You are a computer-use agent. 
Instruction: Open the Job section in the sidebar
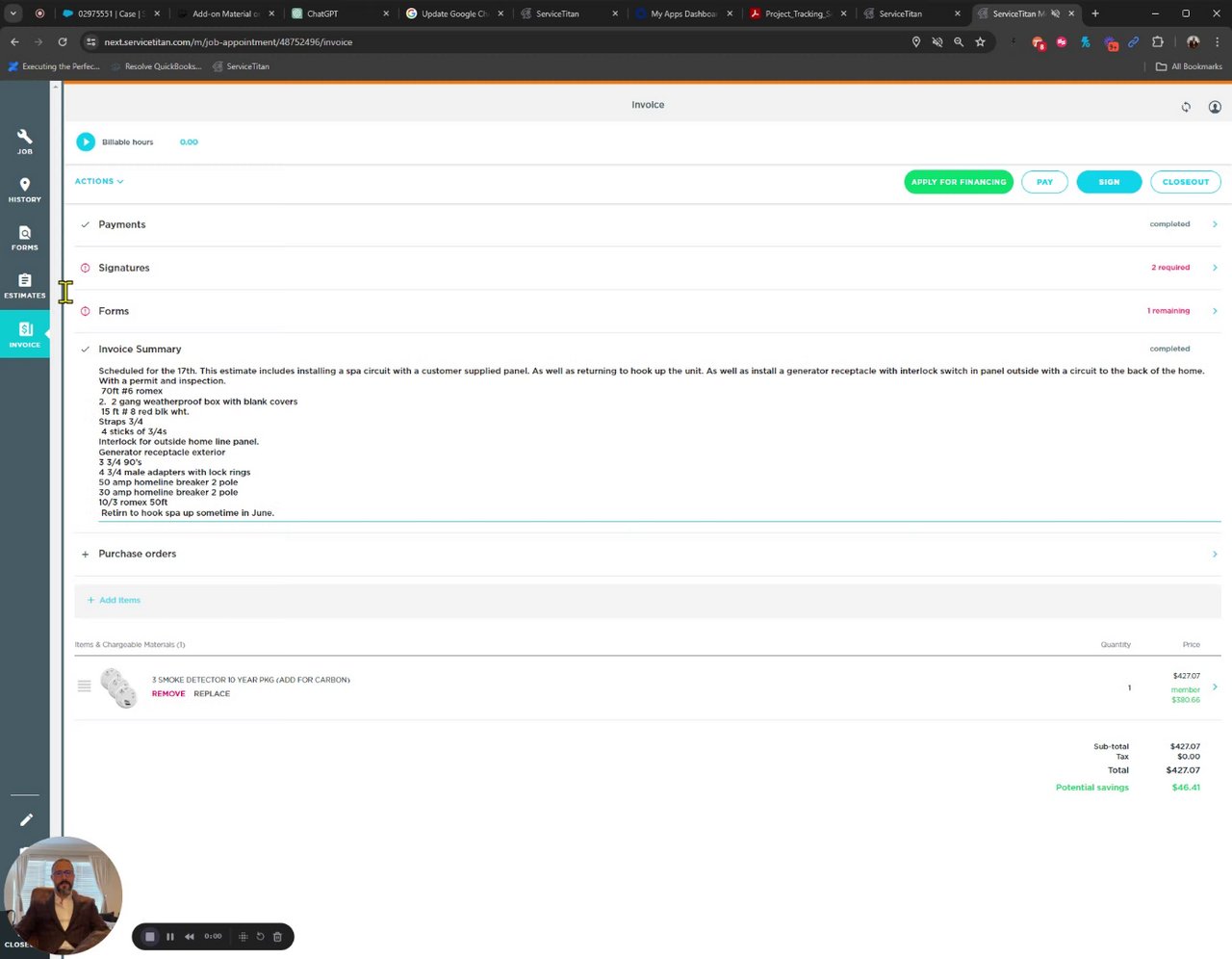coord(25,142)
